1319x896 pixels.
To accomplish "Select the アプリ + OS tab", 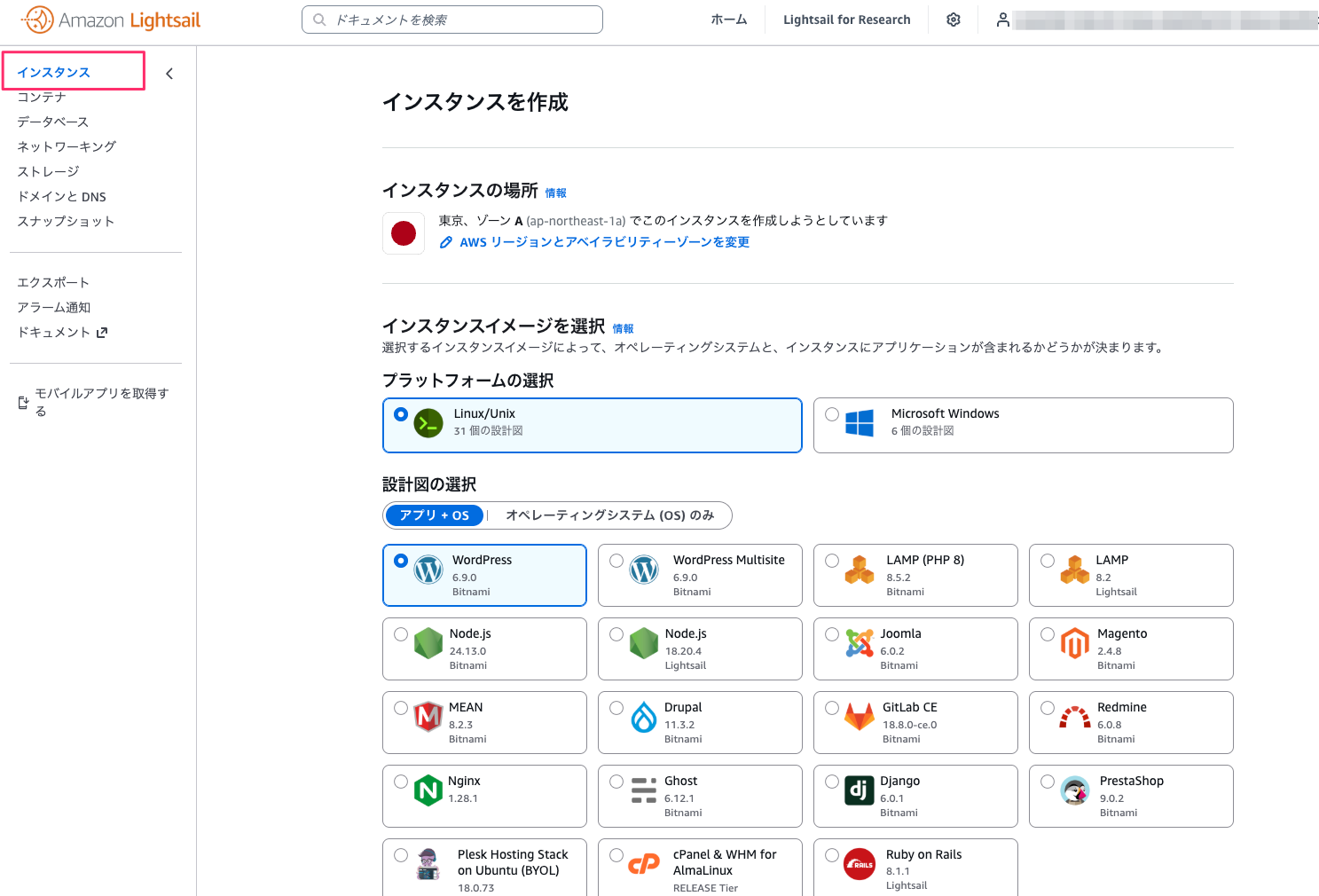I will tap(435, 515).
